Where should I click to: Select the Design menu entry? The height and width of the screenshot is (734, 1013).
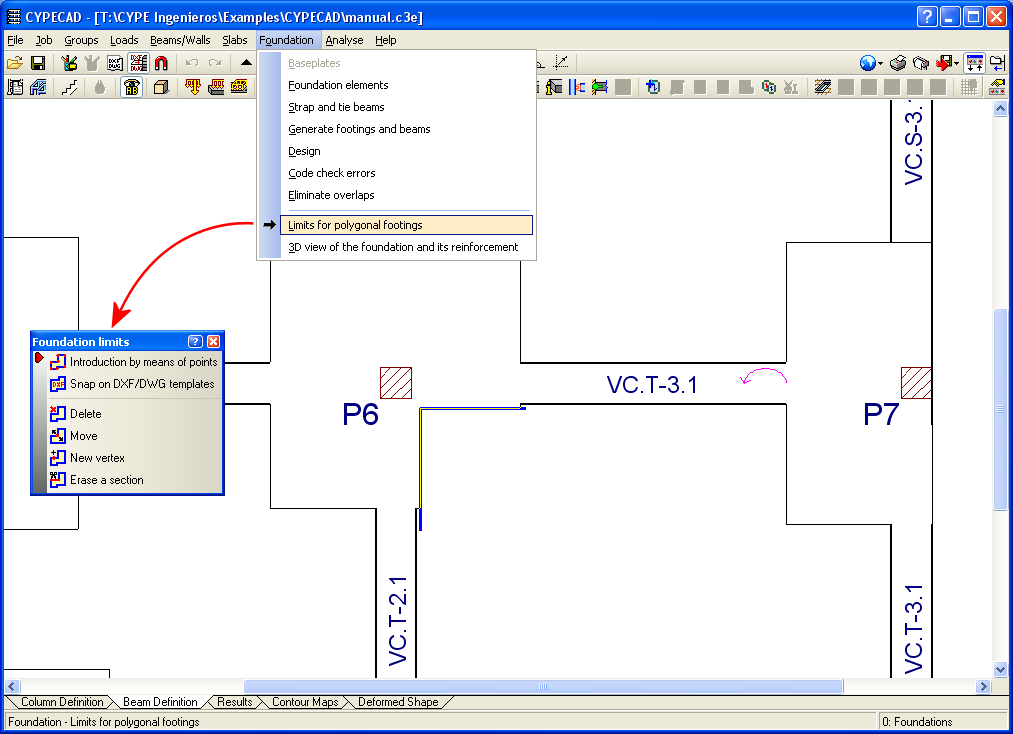[406, 151]
